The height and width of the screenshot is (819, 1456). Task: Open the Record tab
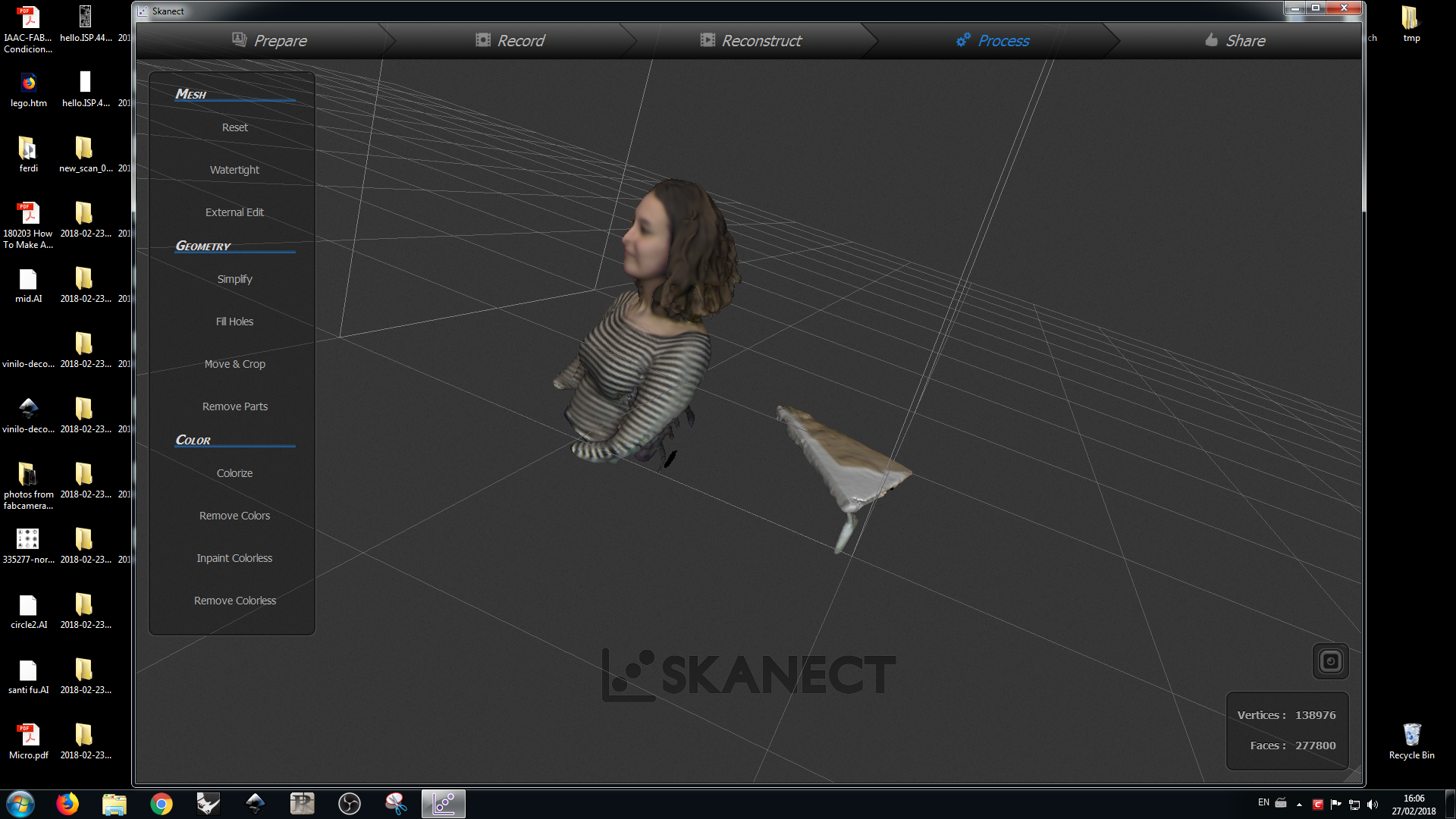point(510,40)
